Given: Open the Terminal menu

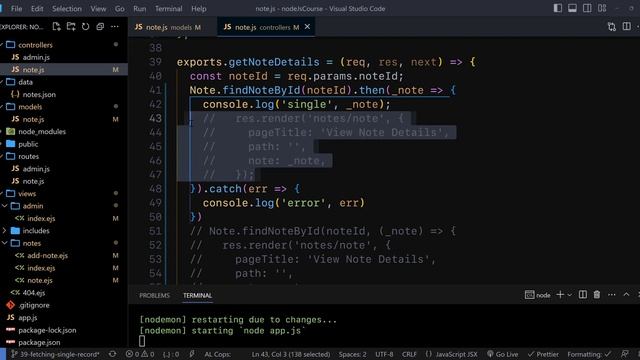Looking at the screenshot, I should tap(168, 9).
